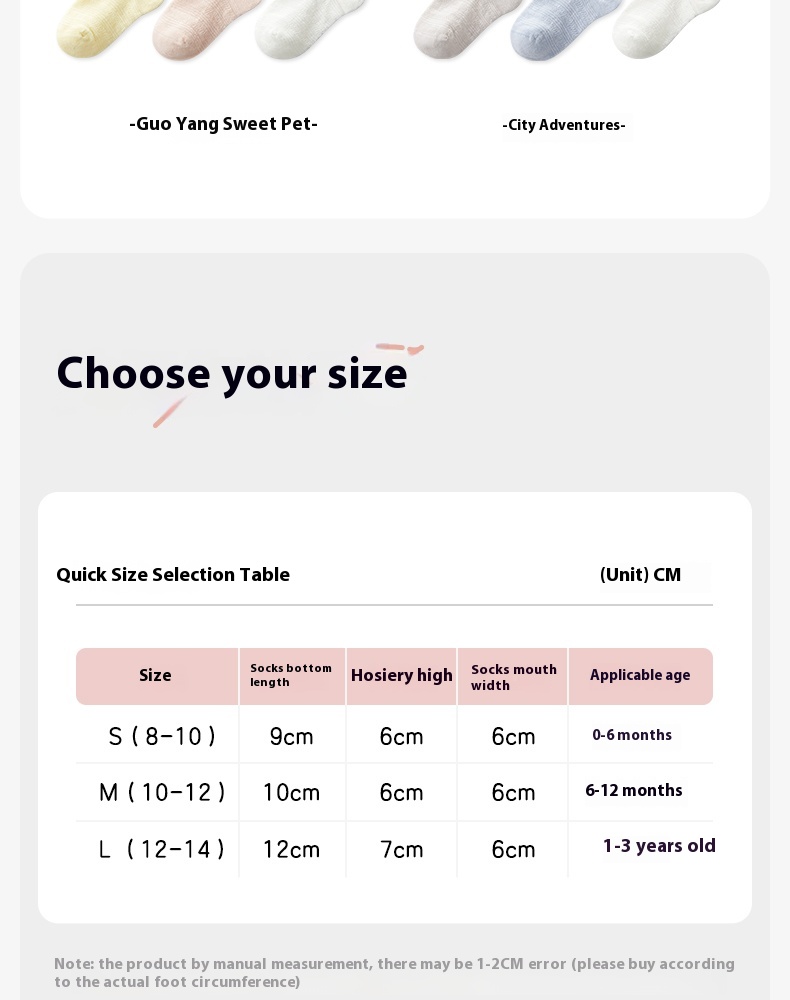This screenshot has width=790, height=1000.
Task: Click the 12cm bottom length cell
Action: (x=291, y=850)
